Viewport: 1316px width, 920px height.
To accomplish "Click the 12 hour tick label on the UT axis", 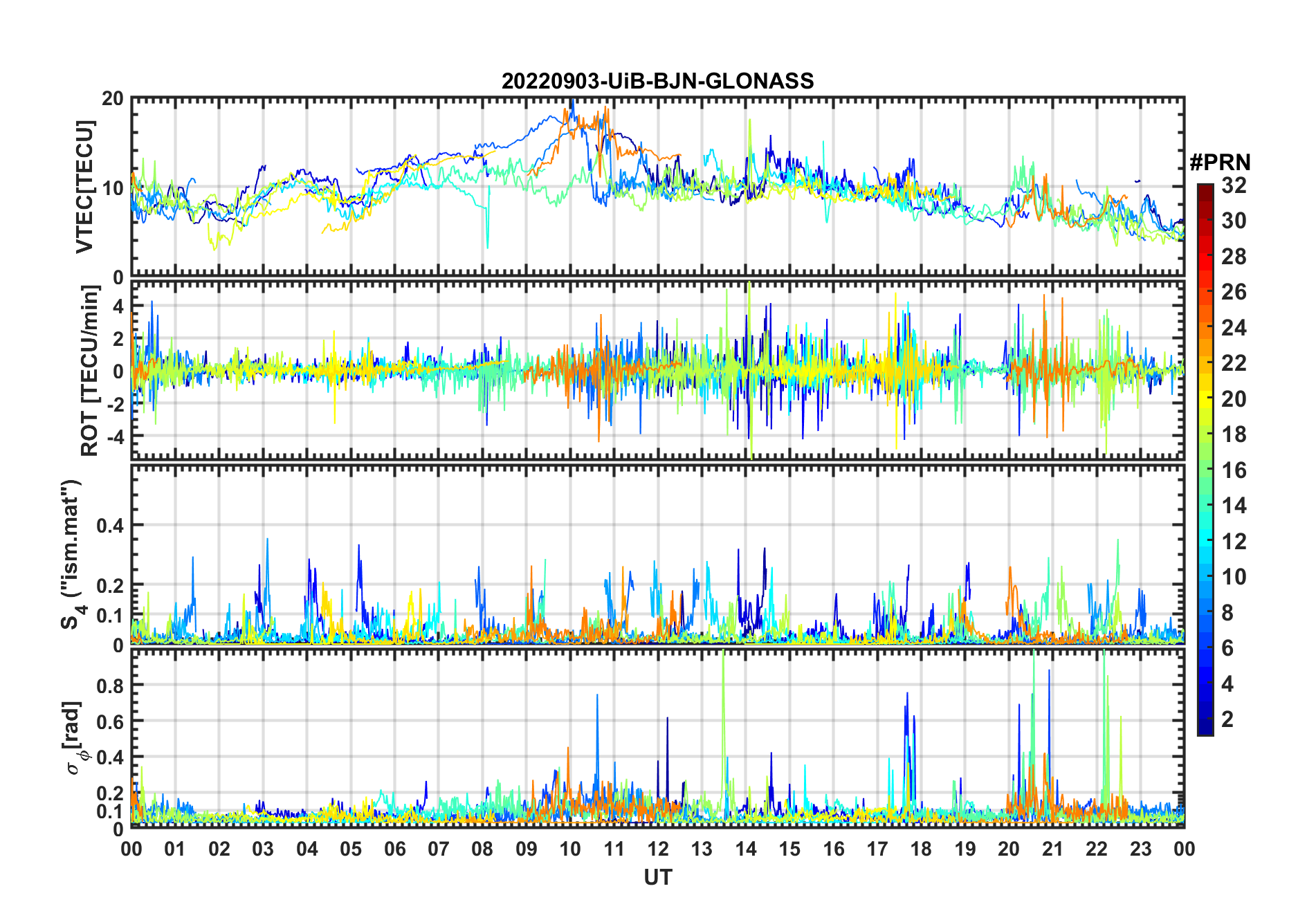I will tap(657, 849).
